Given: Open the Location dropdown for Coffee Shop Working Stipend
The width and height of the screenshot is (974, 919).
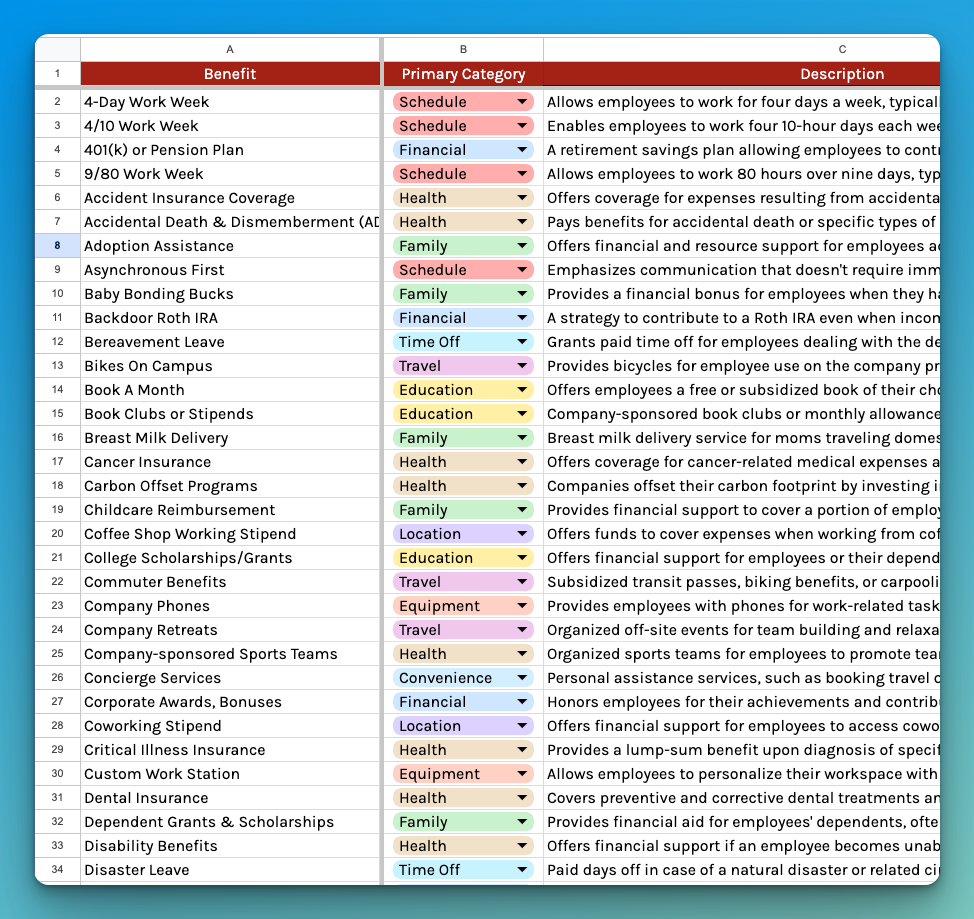Looking at the screenshot, I should 522,534.
